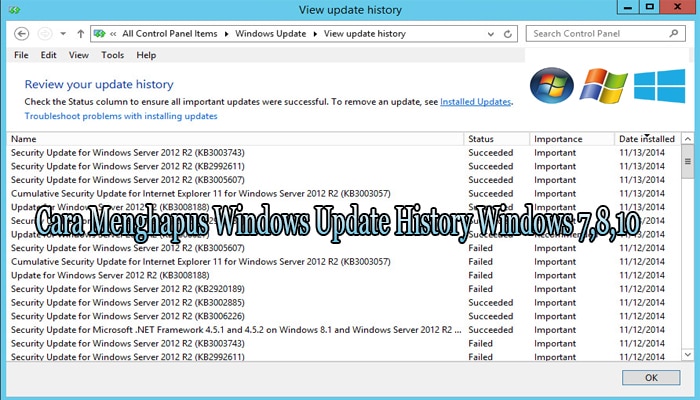
Task: Select .NET Framework 4.5.1 and 4.5.2 update
Action: tap(344, 329)
